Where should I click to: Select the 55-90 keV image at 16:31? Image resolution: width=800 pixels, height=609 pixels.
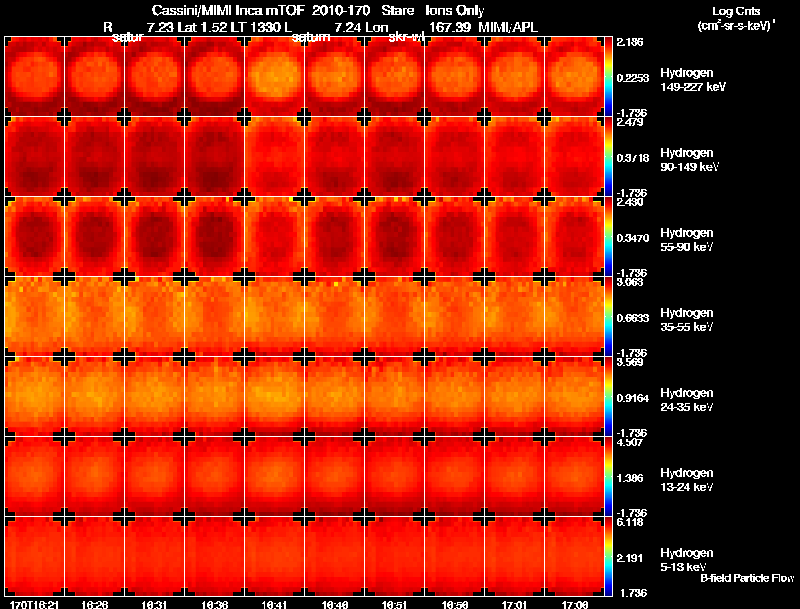(155, 237)
